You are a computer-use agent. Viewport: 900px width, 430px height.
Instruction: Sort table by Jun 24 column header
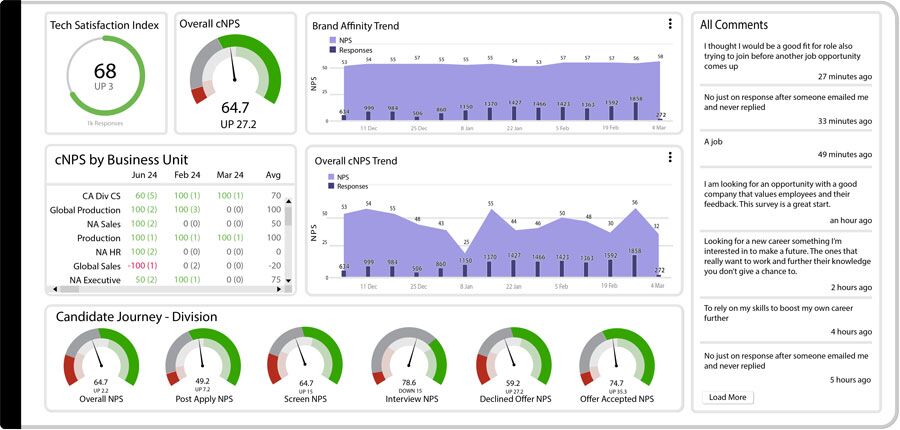pos(144,175)
